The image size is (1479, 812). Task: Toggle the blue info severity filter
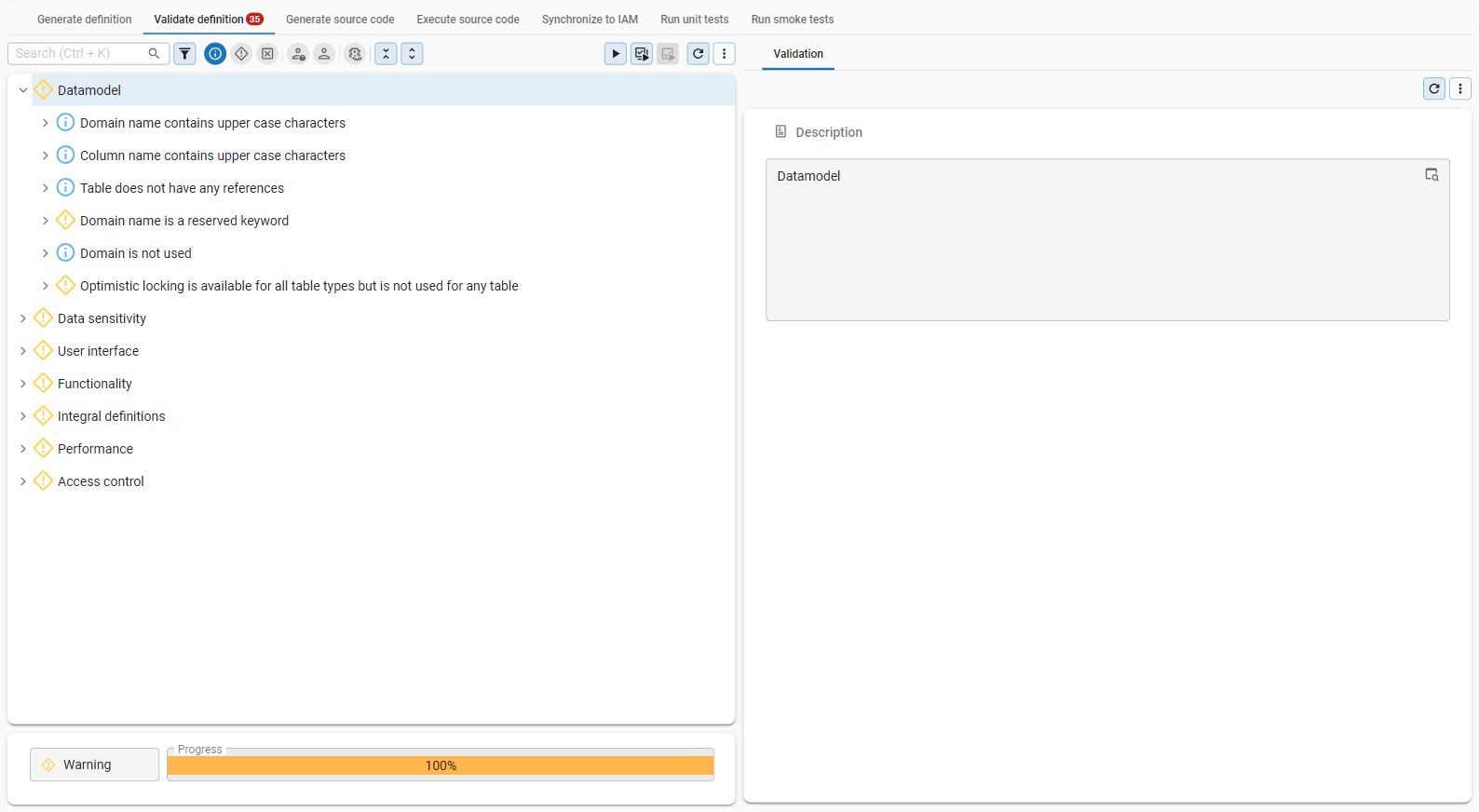point(215,54)
